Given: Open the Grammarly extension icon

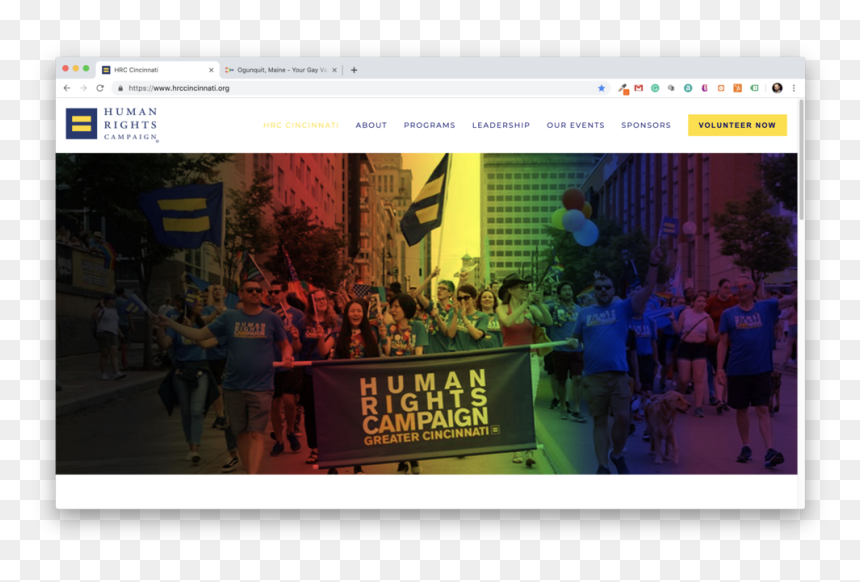Looking at the screenshot, I should coord(655,88).
